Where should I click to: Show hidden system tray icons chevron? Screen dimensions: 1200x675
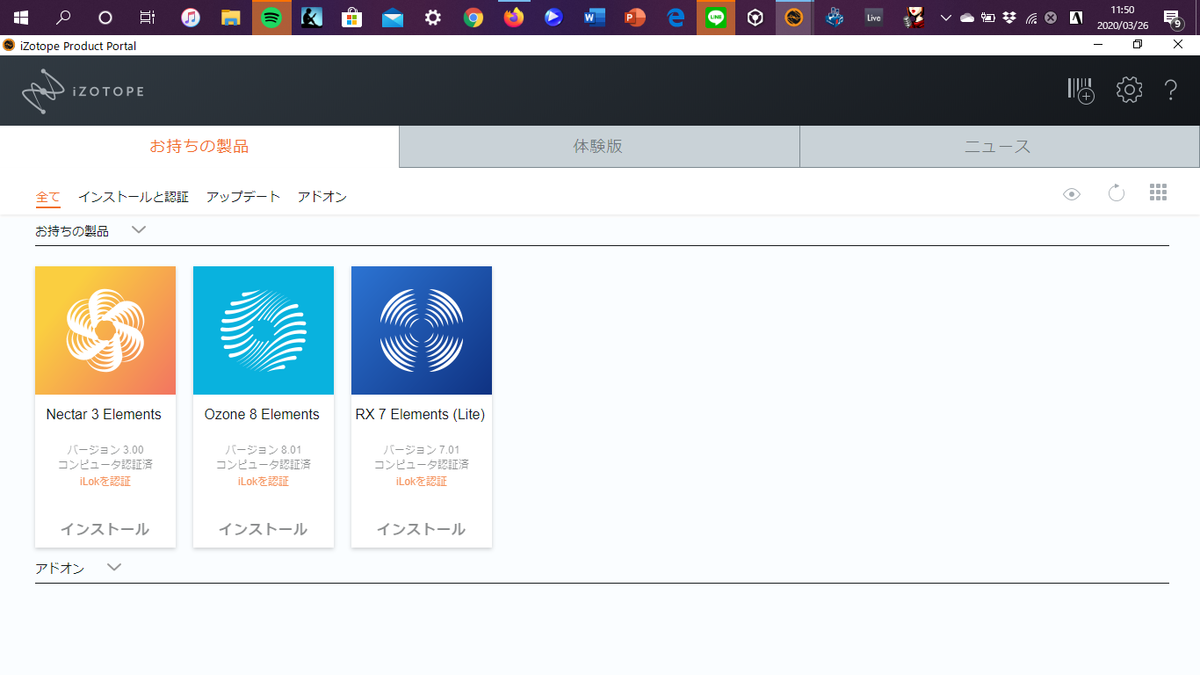pos(946,17)
